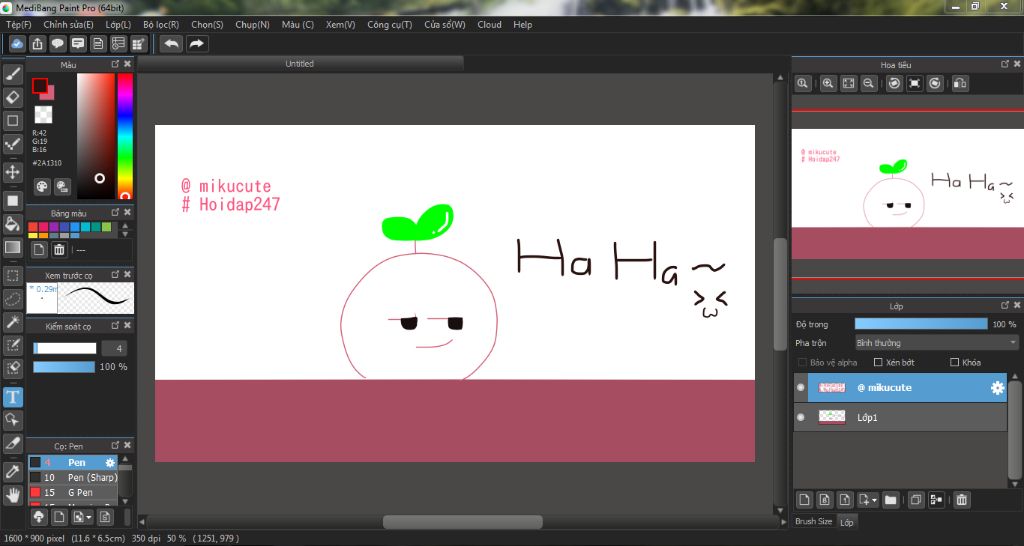Viewport: 1024px width, 546px height.
Task: Add a new layer folder
Action: 890,500
